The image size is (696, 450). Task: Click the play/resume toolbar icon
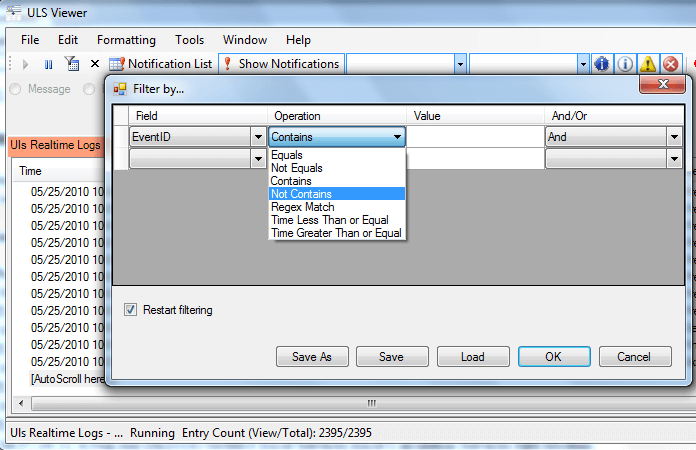tap(25, 64)
